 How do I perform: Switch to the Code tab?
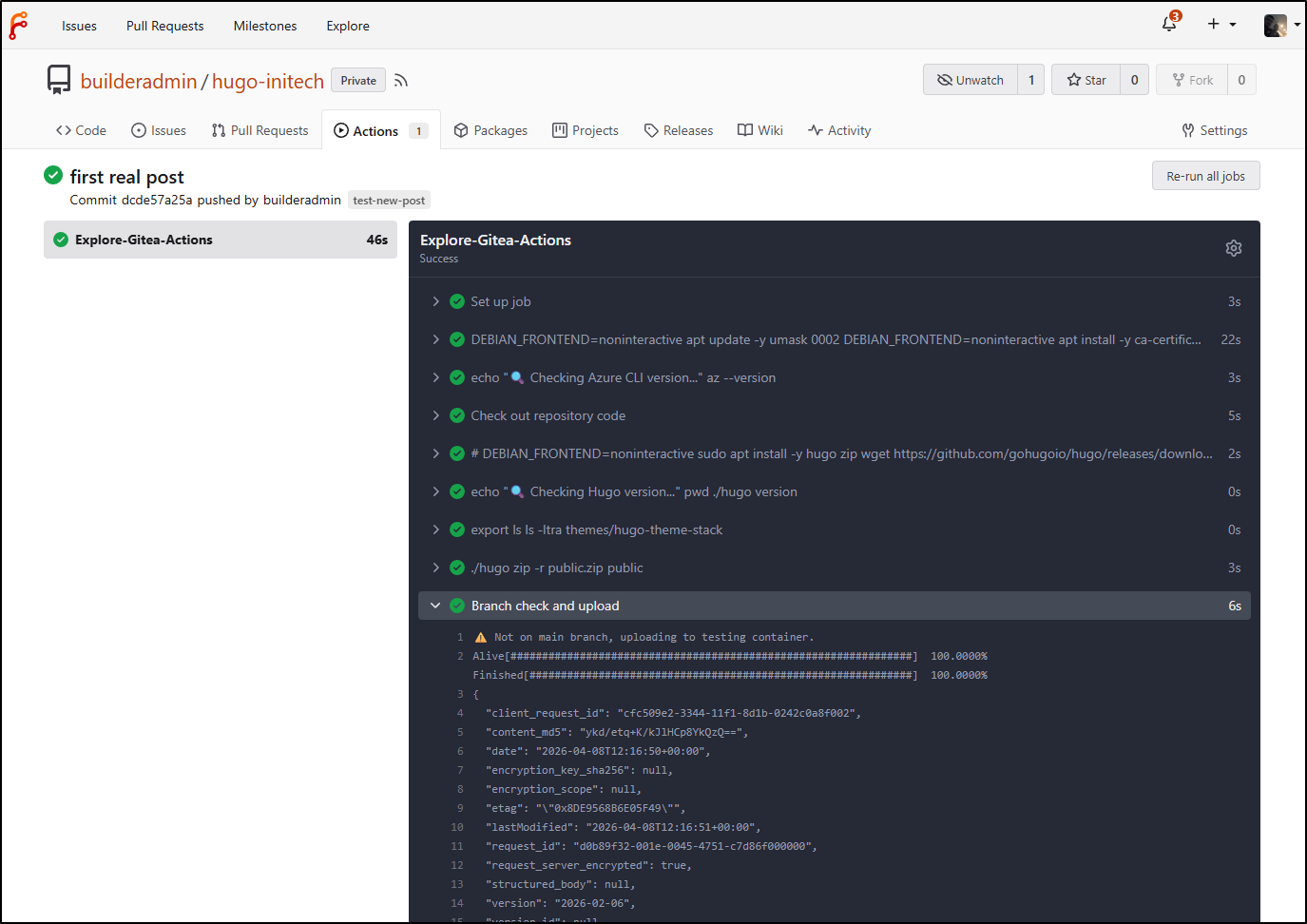(81, 130)
